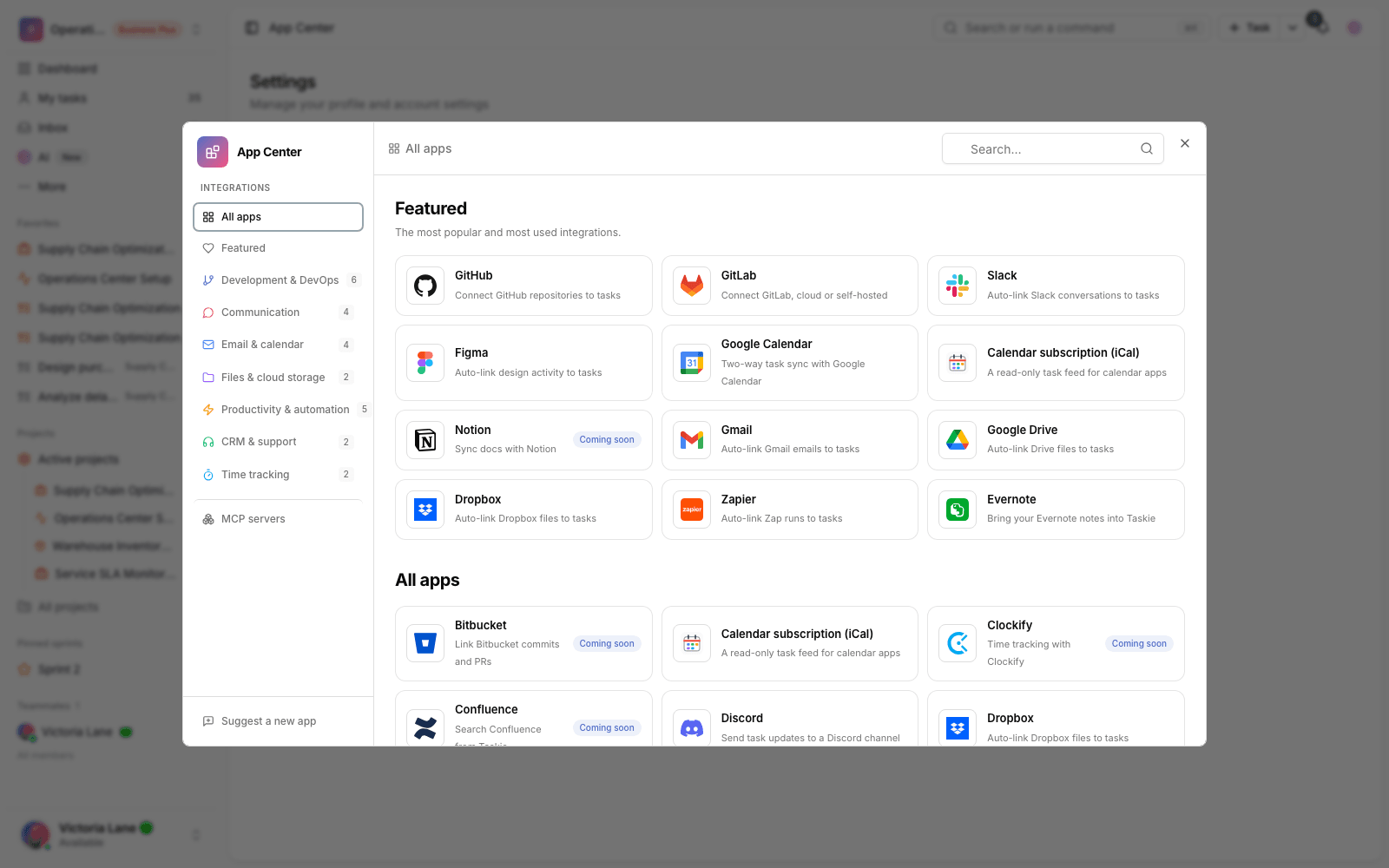Select All apps in the integrations sidebar

tap(278, 217)
